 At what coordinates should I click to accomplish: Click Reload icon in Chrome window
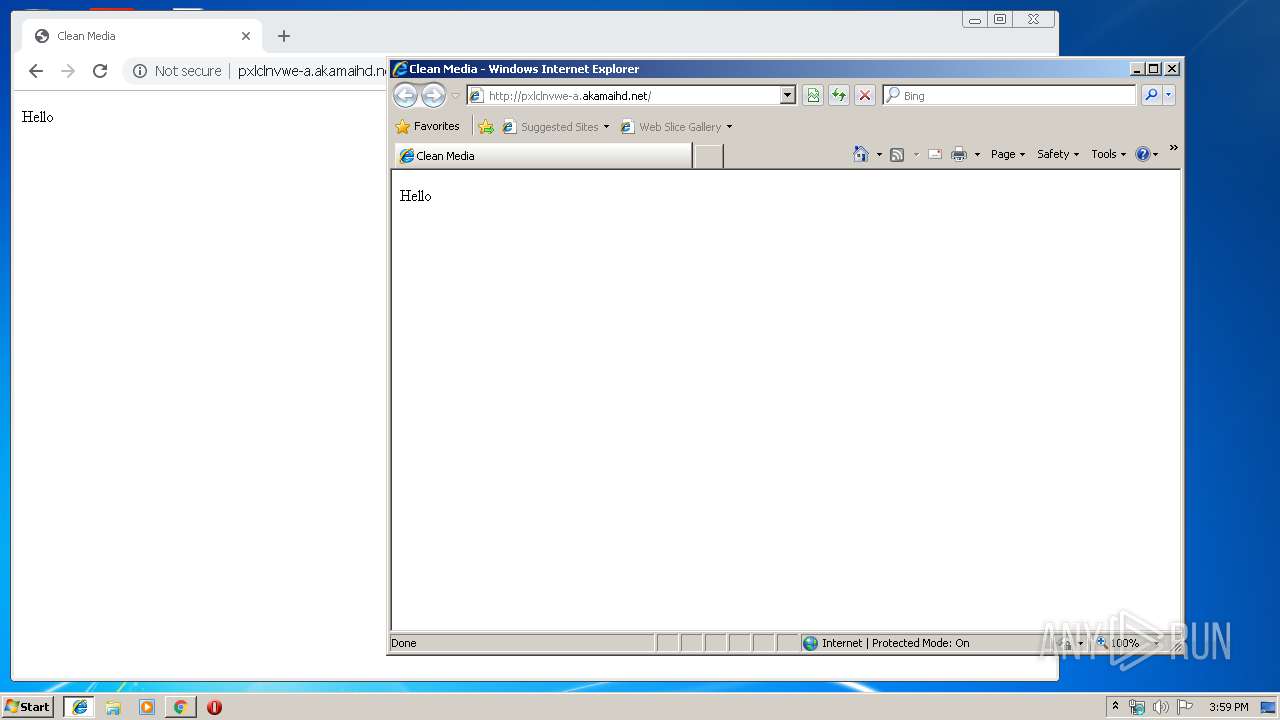tap(100, 71)
